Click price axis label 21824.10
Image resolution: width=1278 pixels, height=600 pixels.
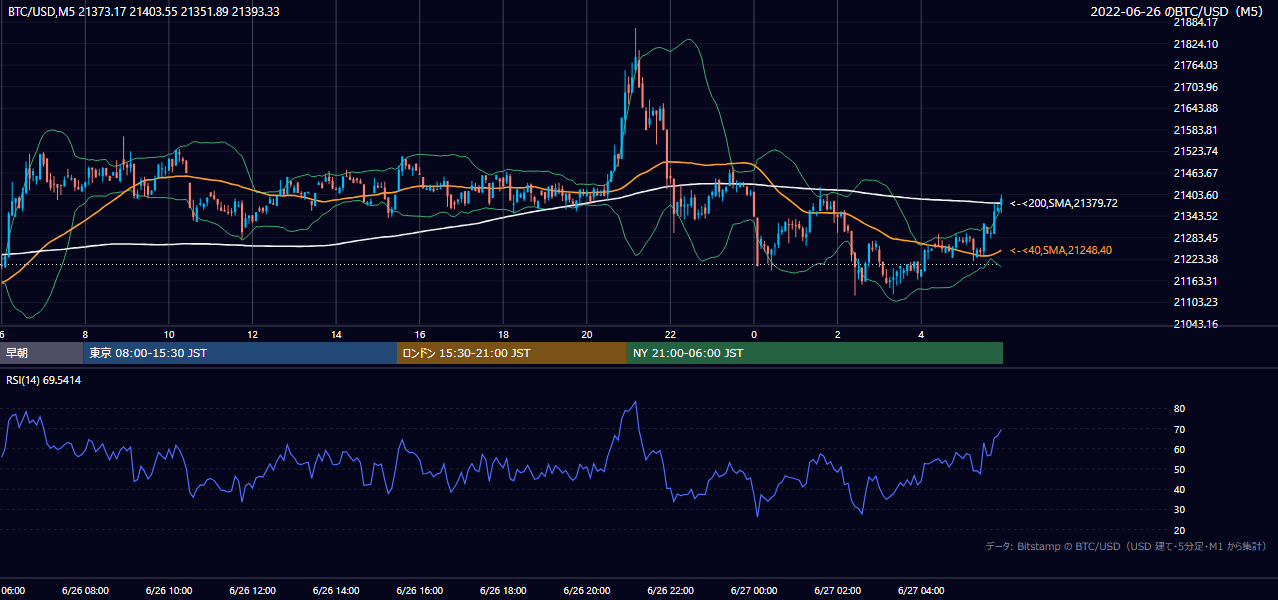coord(1195,44)
